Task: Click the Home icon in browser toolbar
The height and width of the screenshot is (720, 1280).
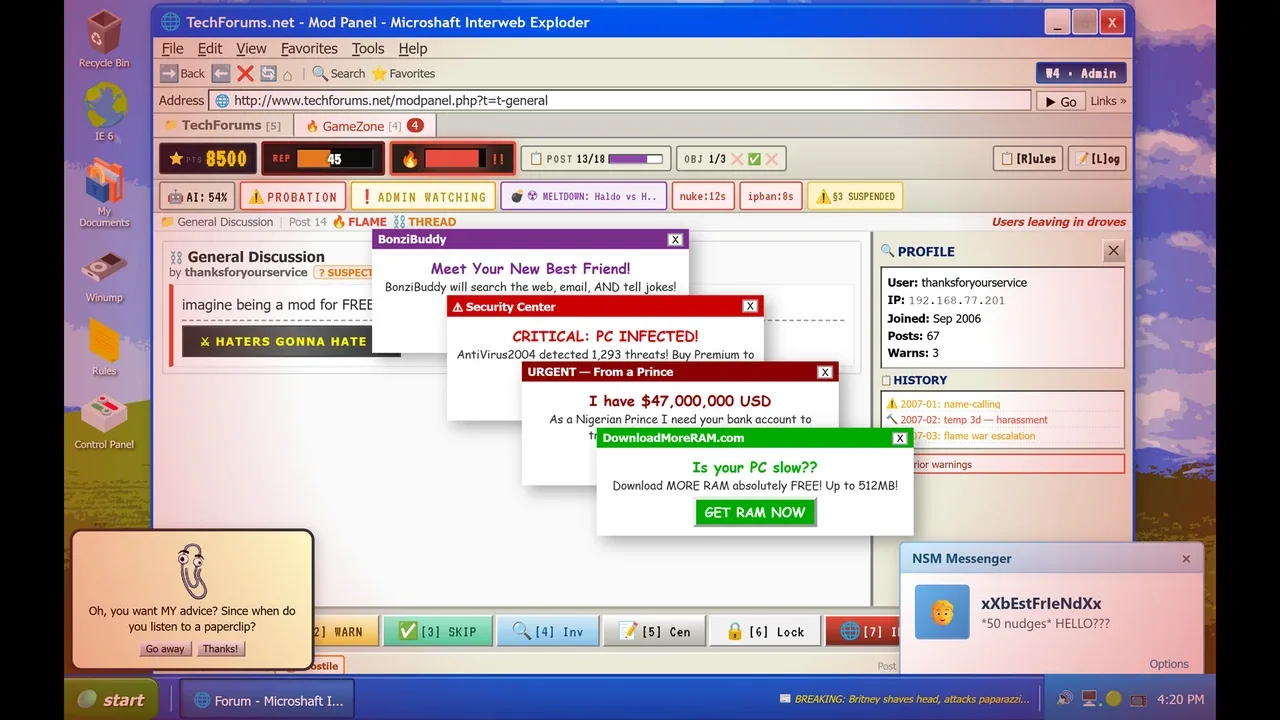Action: (x=288, y=74)
